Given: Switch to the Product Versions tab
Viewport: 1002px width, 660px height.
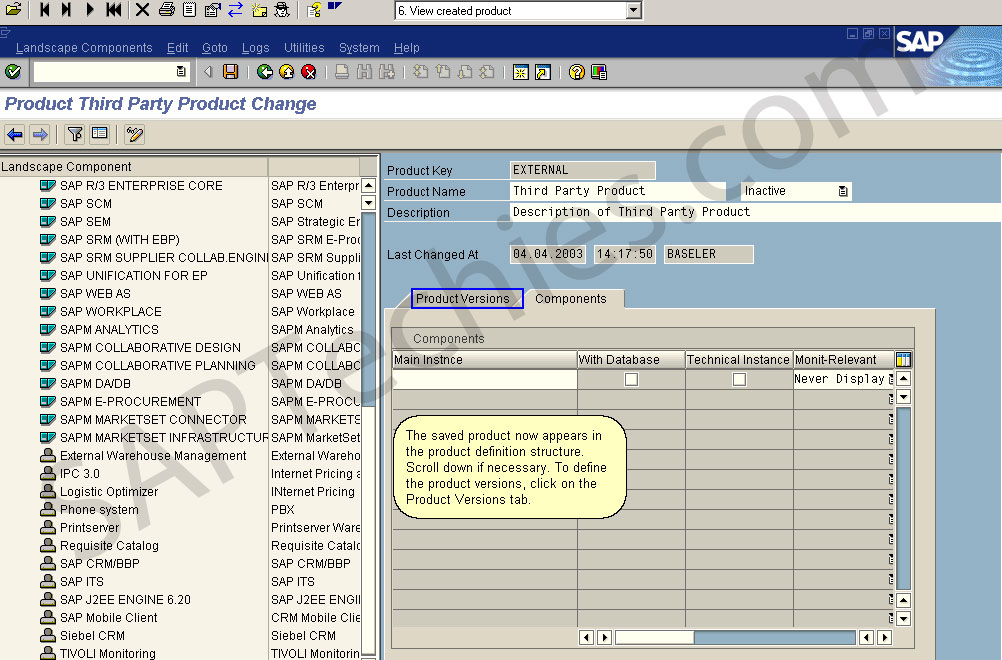Looking at the screenshot, I should (466, 298).
